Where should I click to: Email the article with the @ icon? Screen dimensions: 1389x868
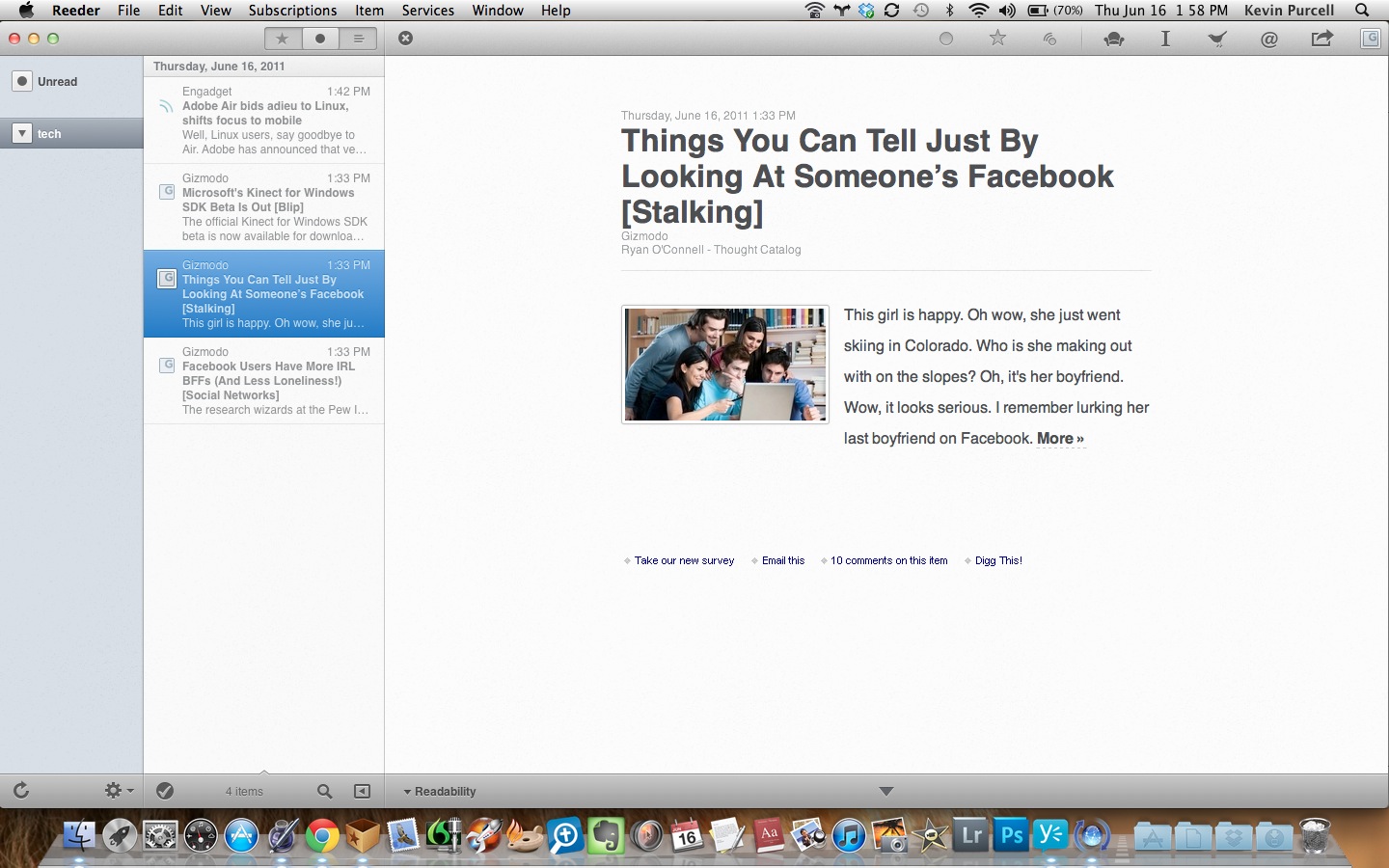(x=1269, y=39)
